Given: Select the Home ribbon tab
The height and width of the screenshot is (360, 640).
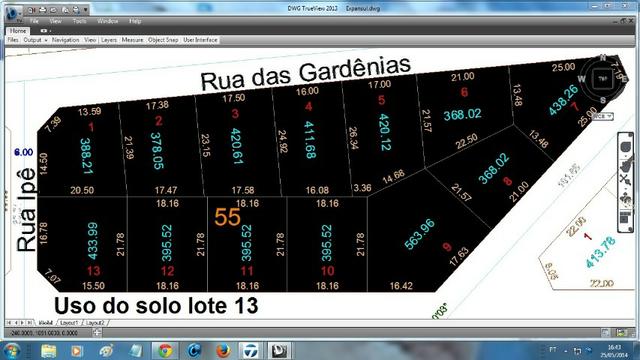Looking at the screenshot, I should click(x=18, y=31).
